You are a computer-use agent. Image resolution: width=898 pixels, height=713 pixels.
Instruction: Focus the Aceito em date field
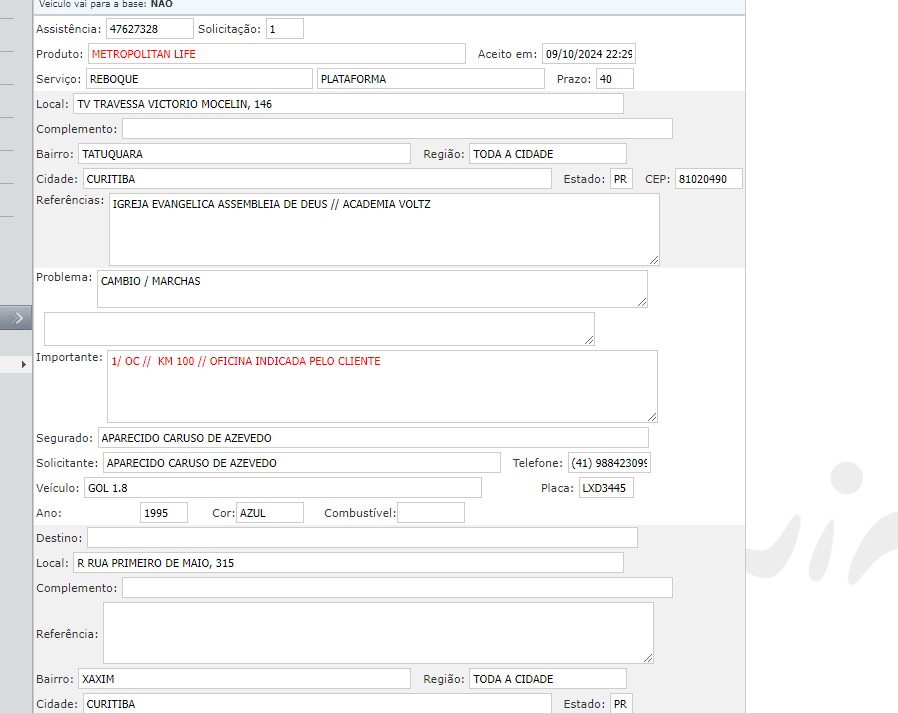click(588, 54)
